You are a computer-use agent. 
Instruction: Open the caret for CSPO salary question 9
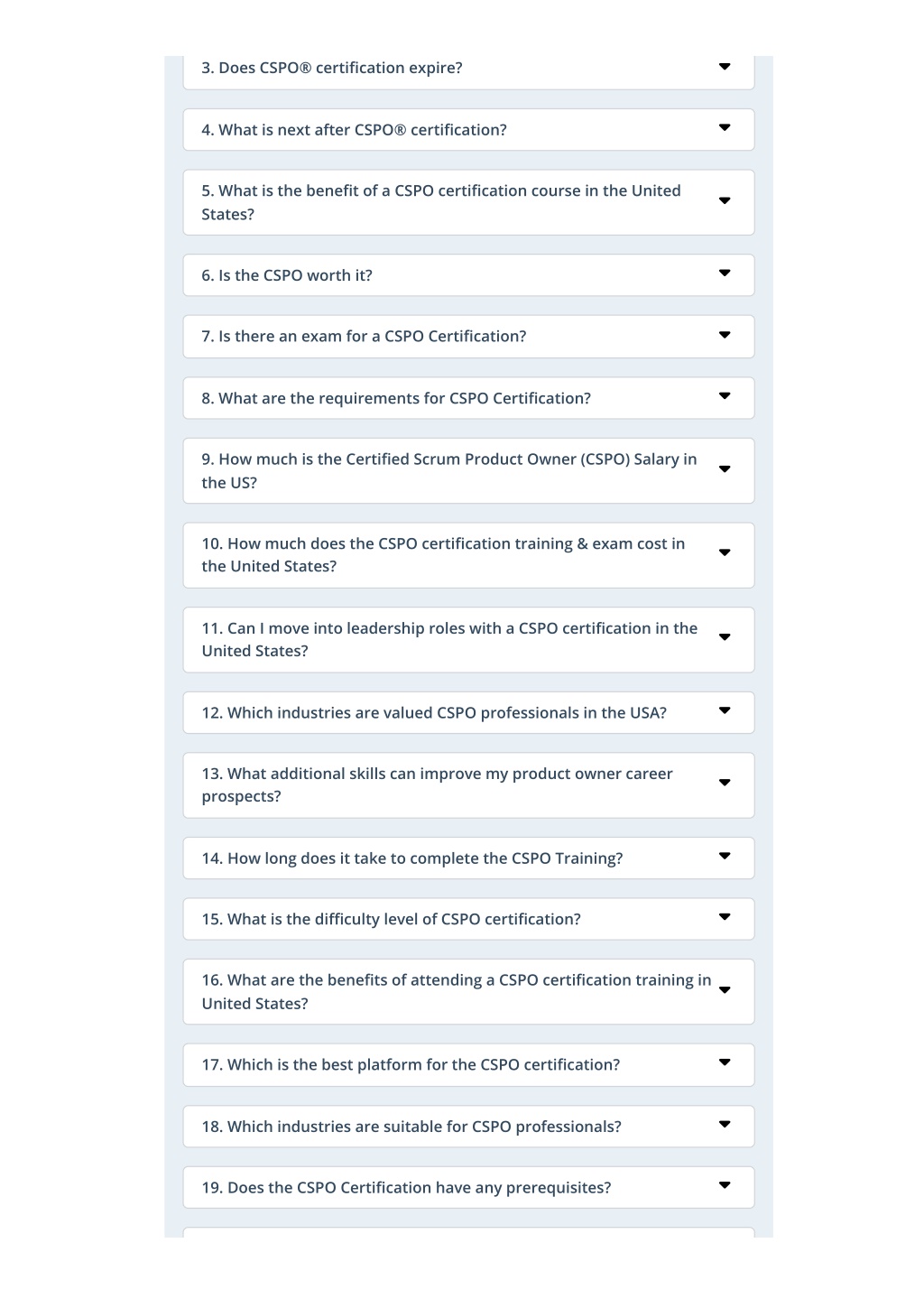[725, 469]
